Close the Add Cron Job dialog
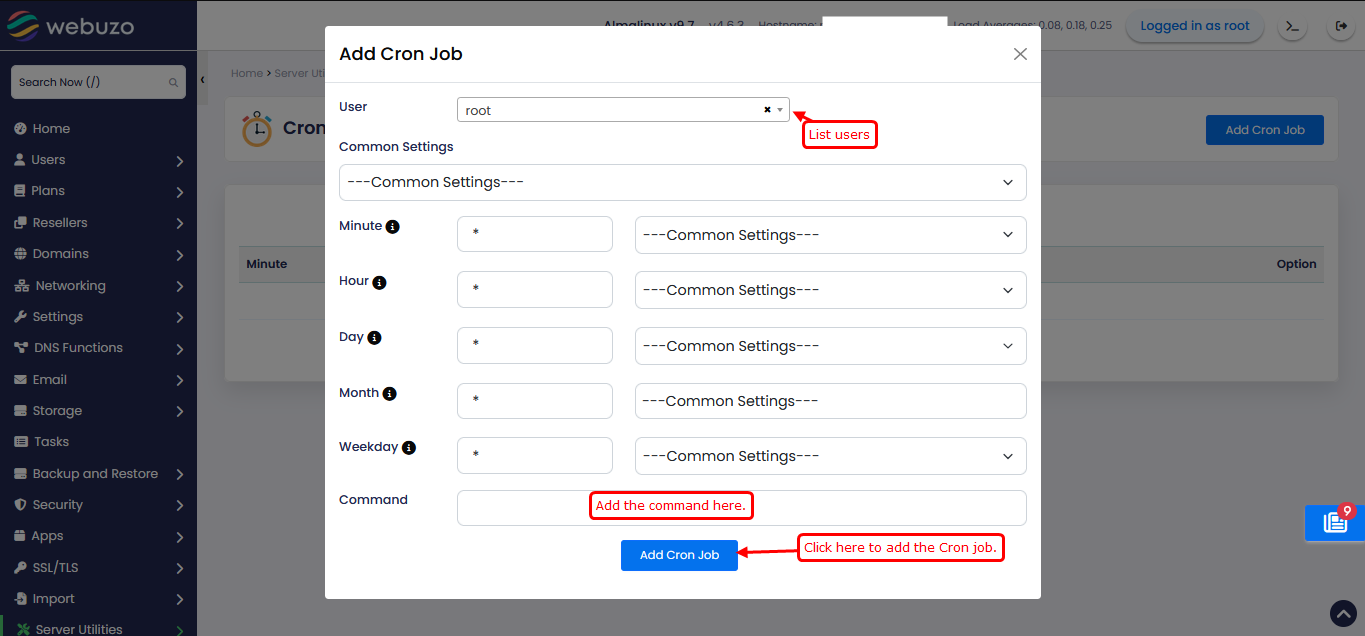The width and height of the screenshot is (1365, 636). coord(1020,54)
